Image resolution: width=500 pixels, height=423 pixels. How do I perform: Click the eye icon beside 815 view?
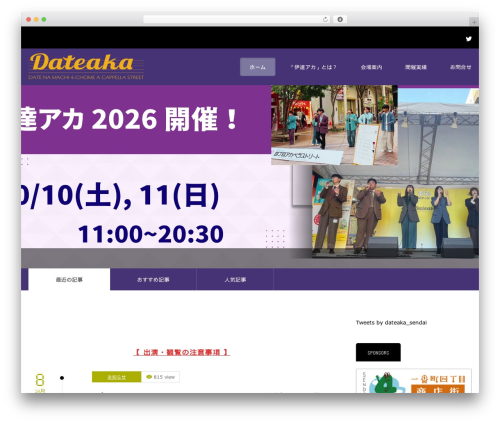point(149,377)
